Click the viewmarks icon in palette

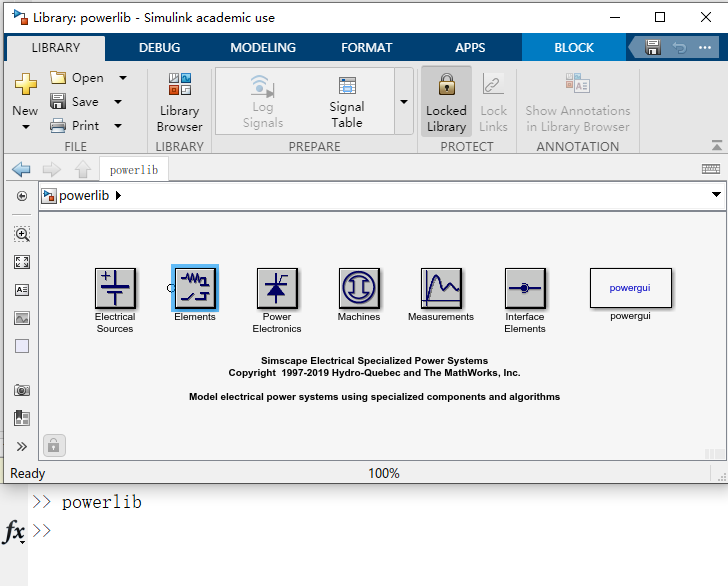coord(22,418)
